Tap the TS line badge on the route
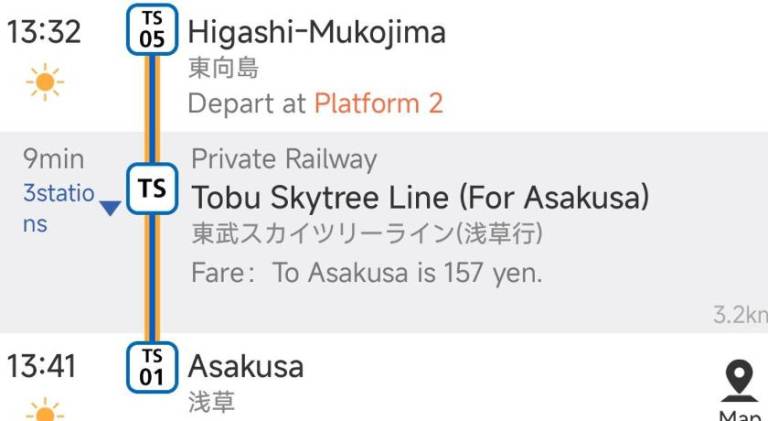 click(152, 187)
